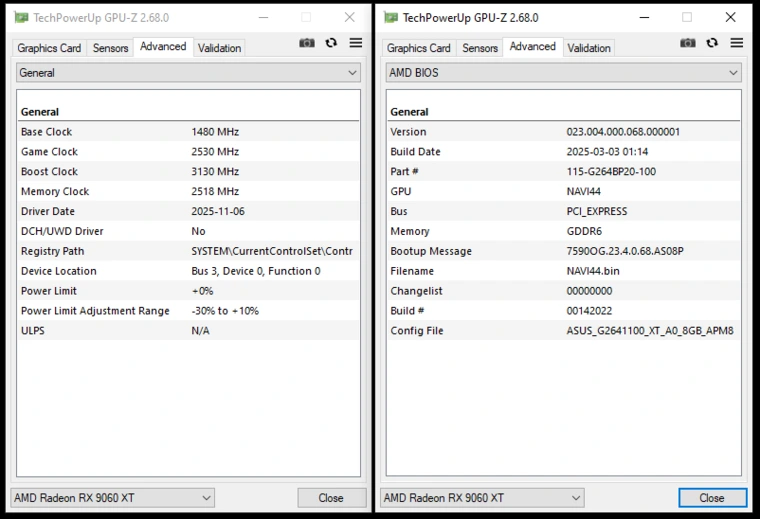Switch to Sensors tab in left window
This screenshot has height=519, width=760.
[x=110, y=48]
